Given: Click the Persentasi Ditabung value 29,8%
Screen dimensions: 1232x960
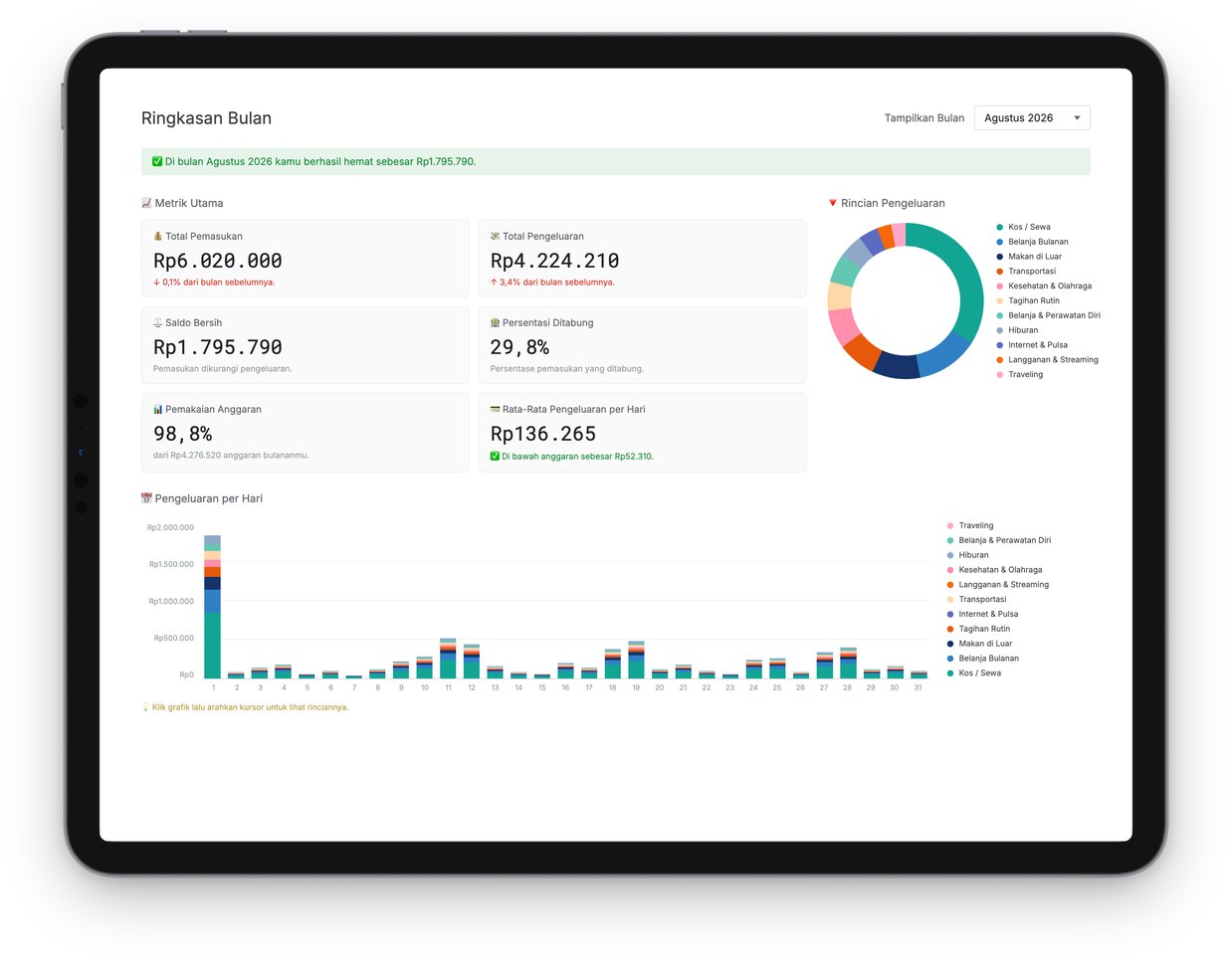Looking at the screenshot, I should (519, 347).
